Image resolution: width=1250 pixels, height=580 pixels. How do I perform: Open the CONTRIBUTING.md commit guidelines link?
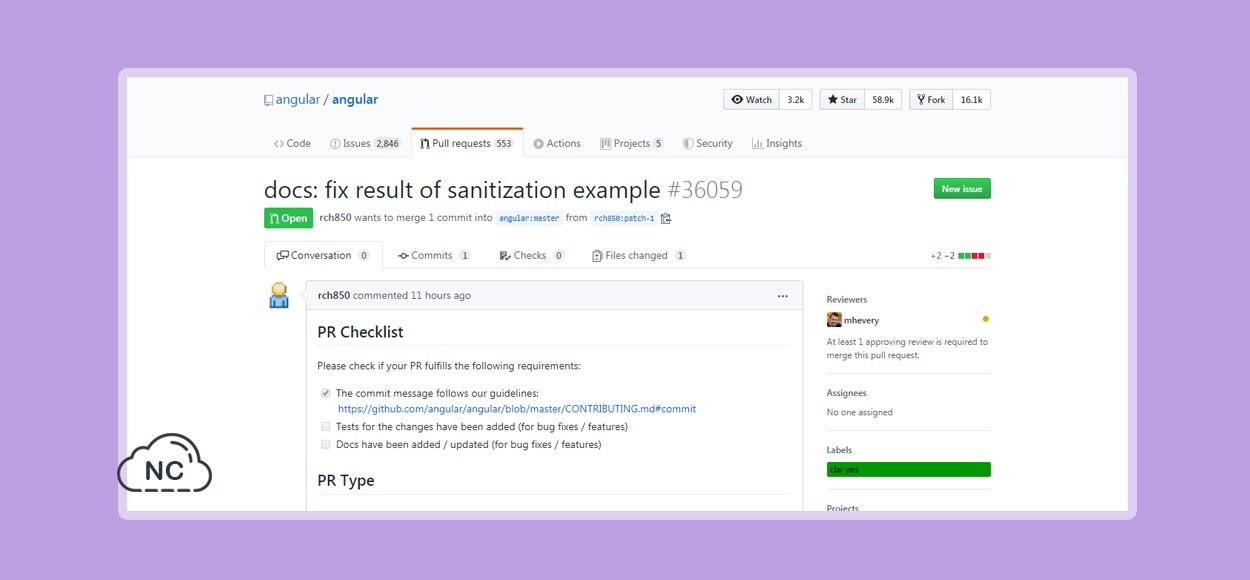point(517,409)
